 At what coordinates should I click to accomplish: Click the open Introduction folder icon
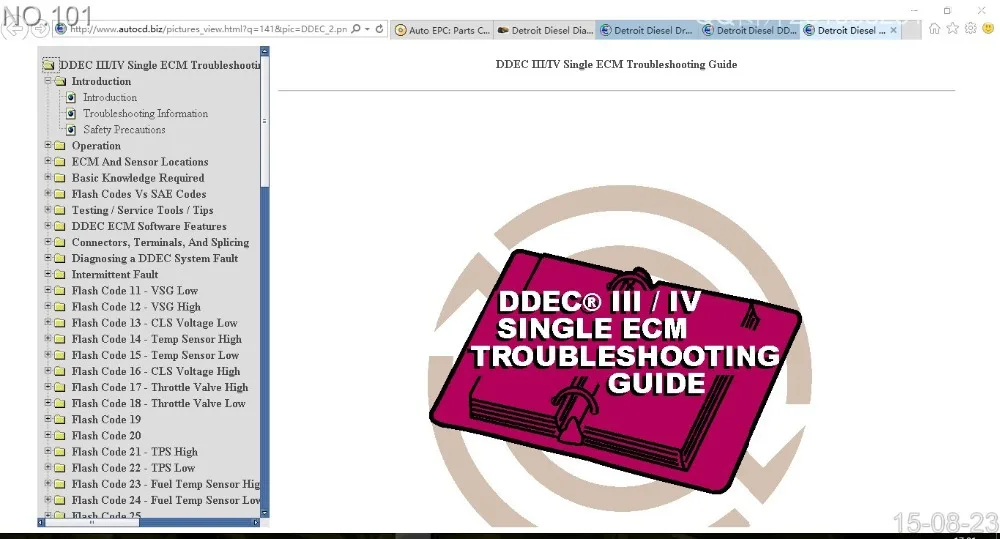click(x=61, y=81)
